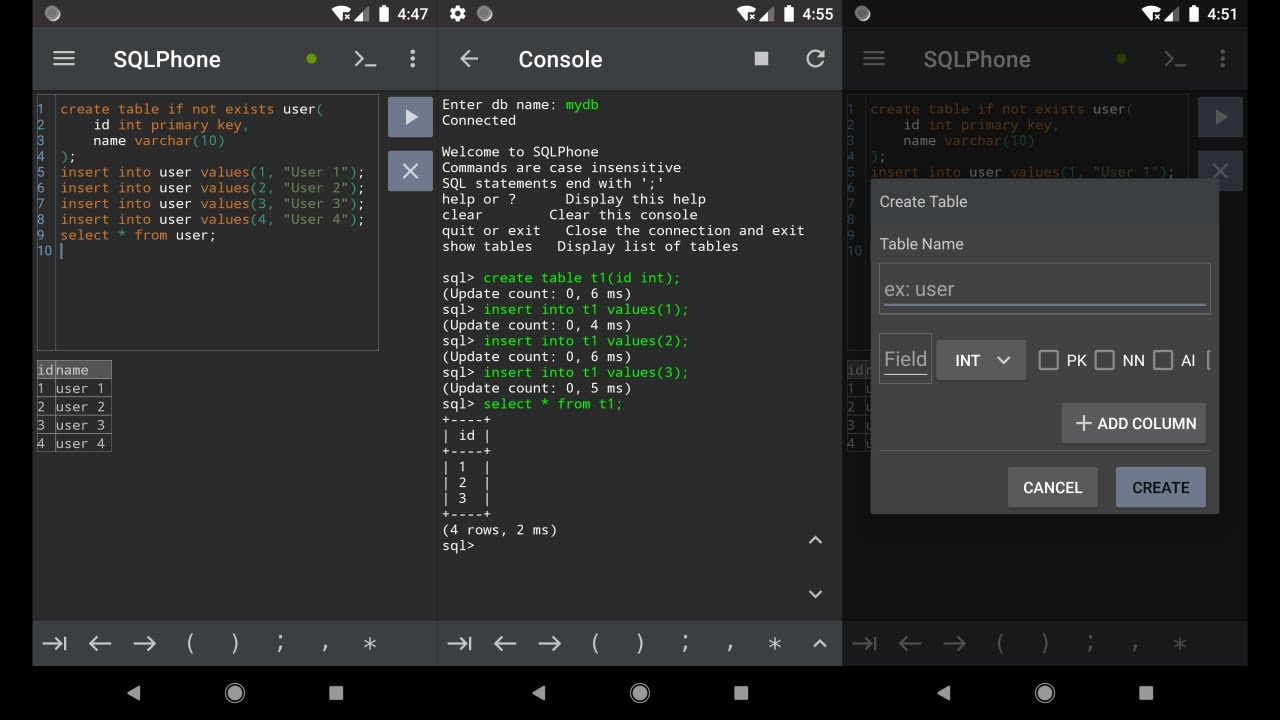This screenshot has height=720, width=1280.
Task: Focus the Table Name input field
Action: [x=1045, y=288]
